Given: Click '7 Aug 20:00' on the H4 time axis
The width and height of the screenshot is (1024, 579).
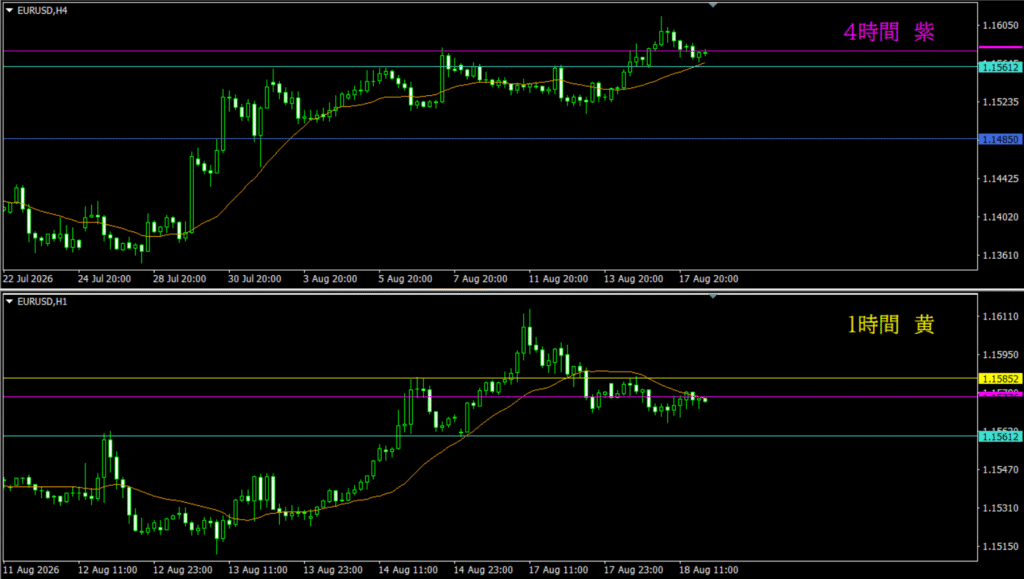Looking at the screenshot, I should coord(481,279).
